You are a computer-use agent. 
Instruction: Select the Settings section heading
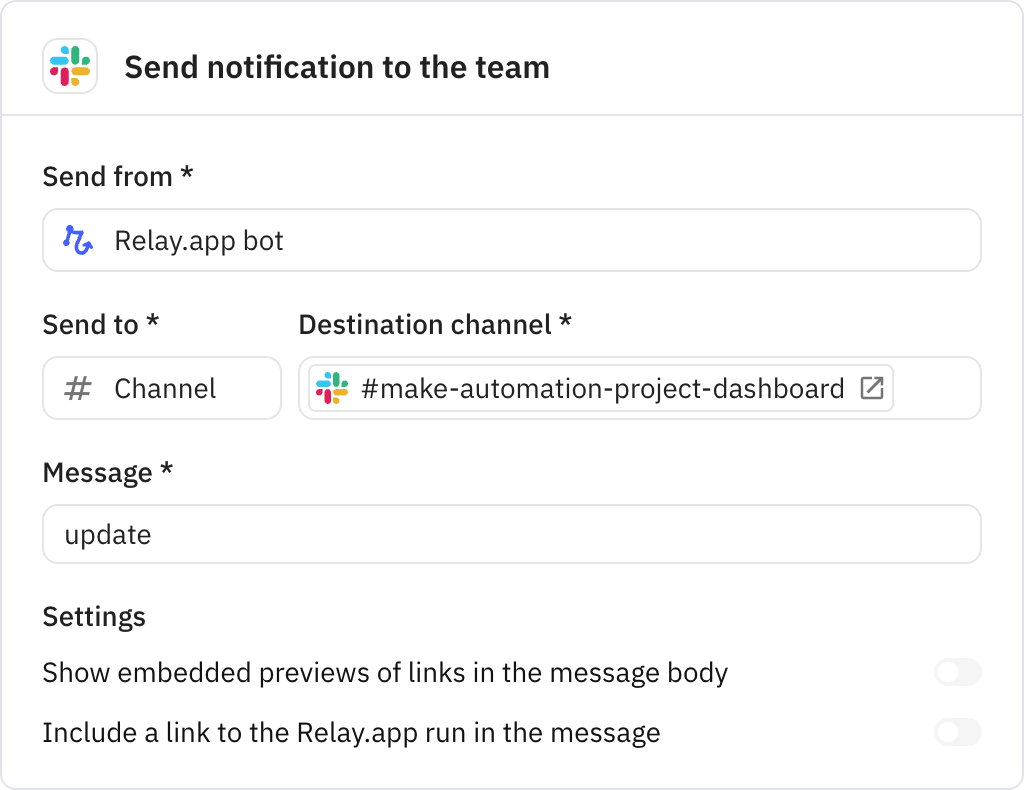pos(94,617)
